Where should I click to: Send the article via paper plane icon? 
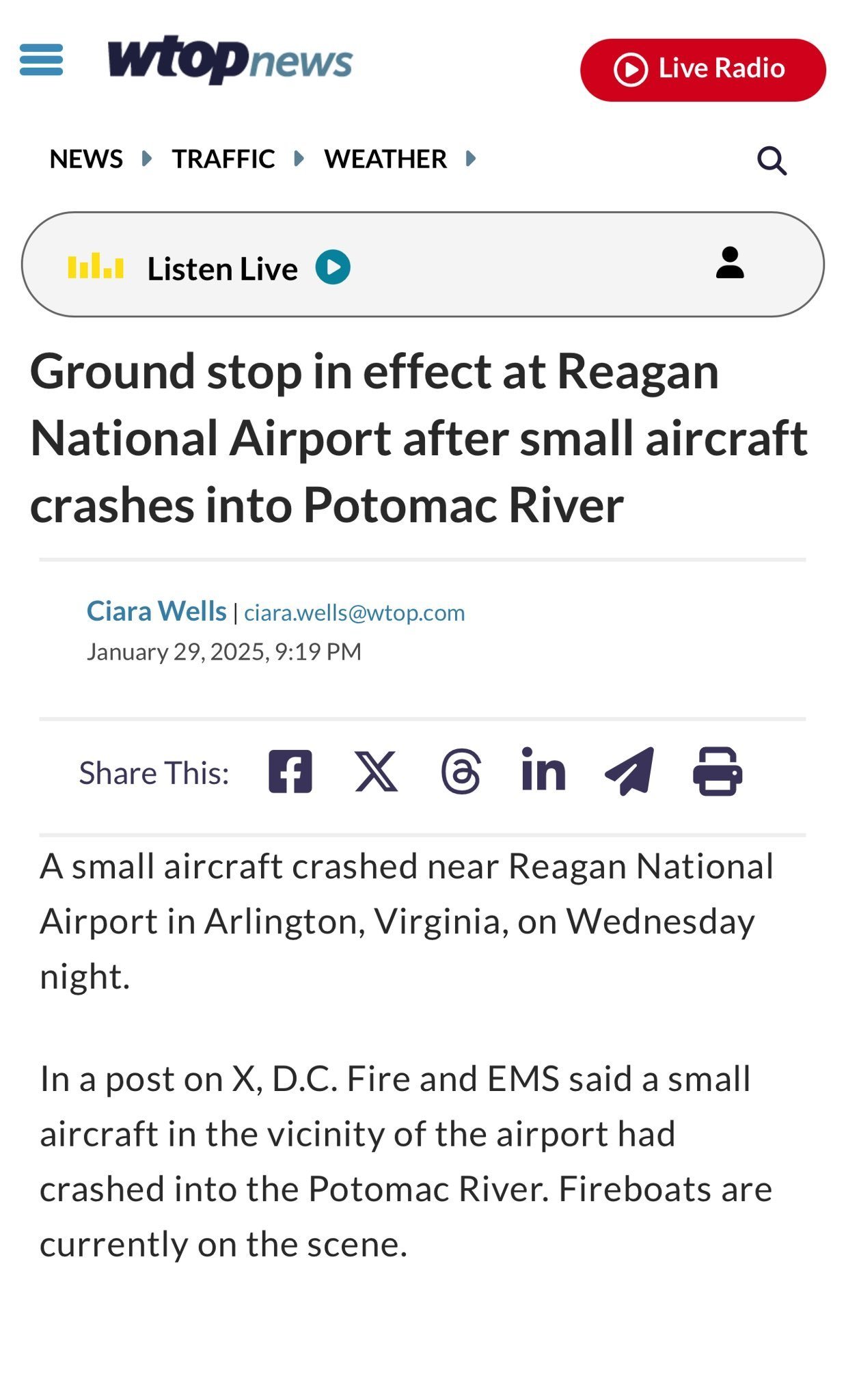click(x=629, y=771)
